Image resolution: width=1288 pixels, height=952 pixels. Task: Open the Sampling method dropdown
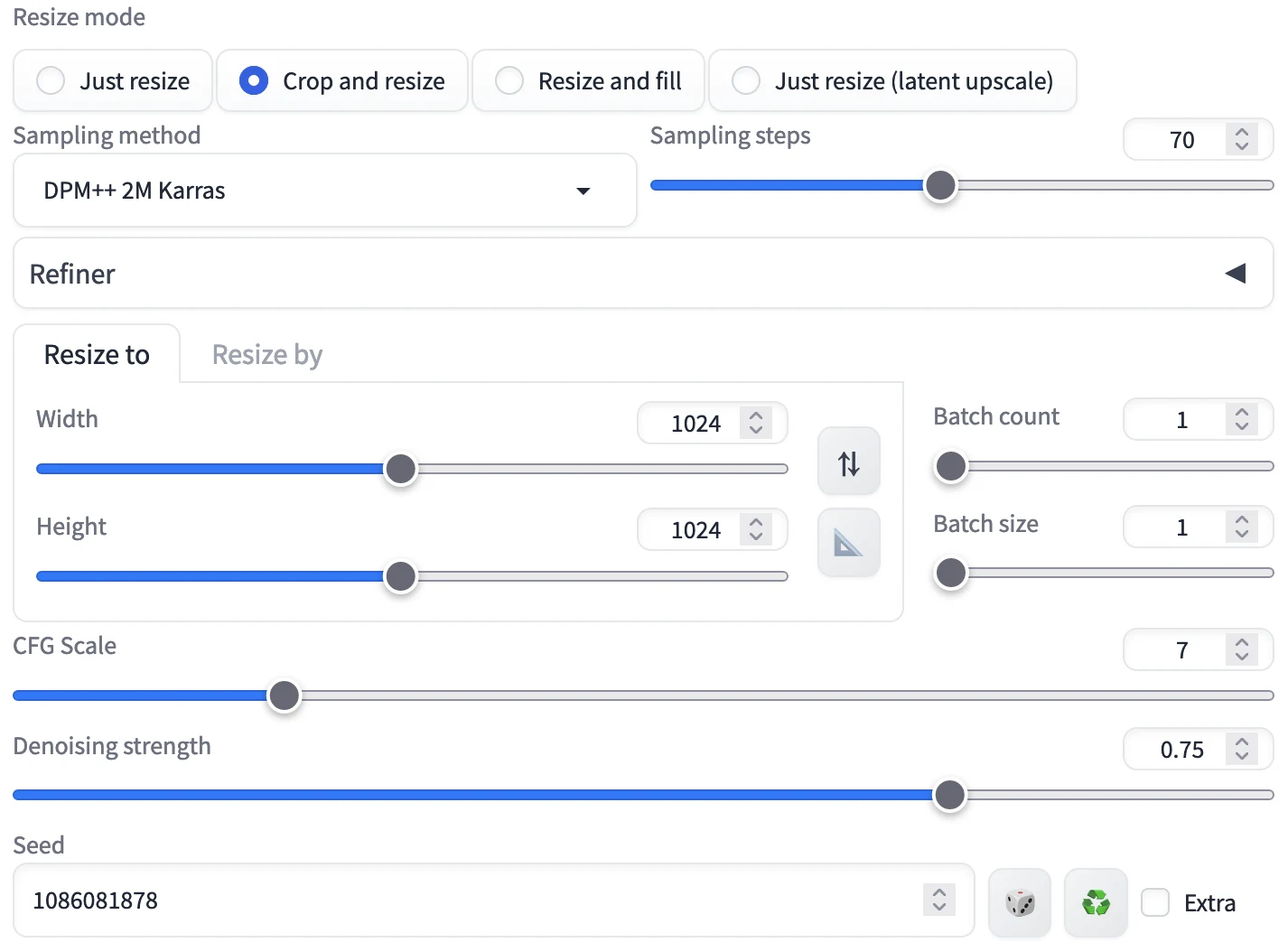click(325, 190)
